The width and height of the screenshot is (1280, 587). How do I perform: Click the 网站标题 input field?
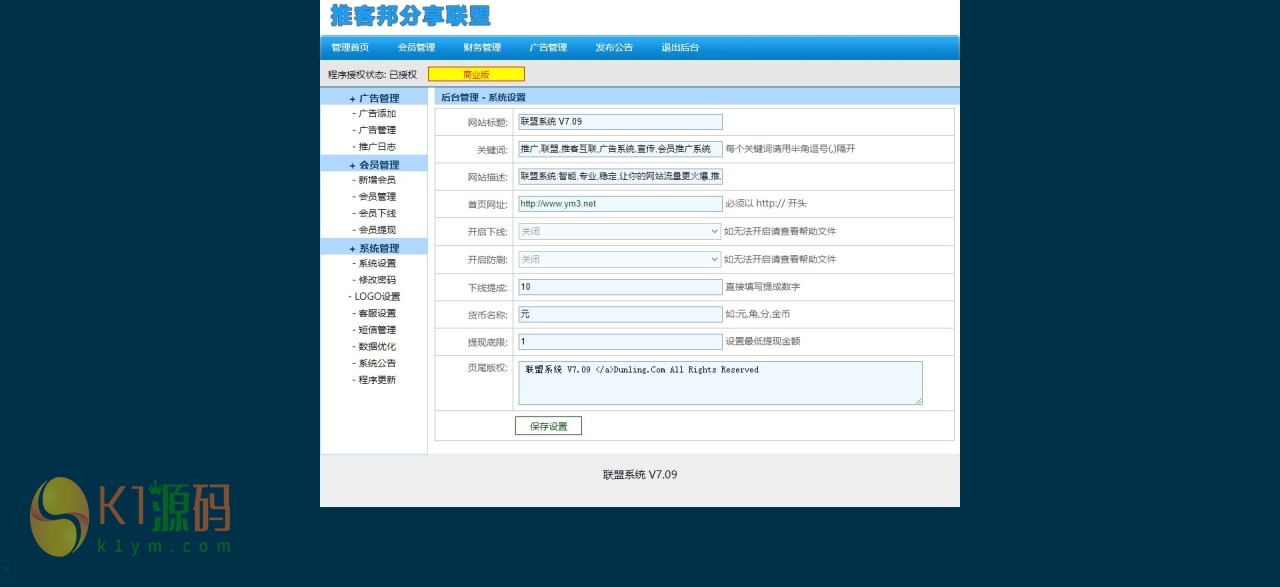(x=619, y=122)
